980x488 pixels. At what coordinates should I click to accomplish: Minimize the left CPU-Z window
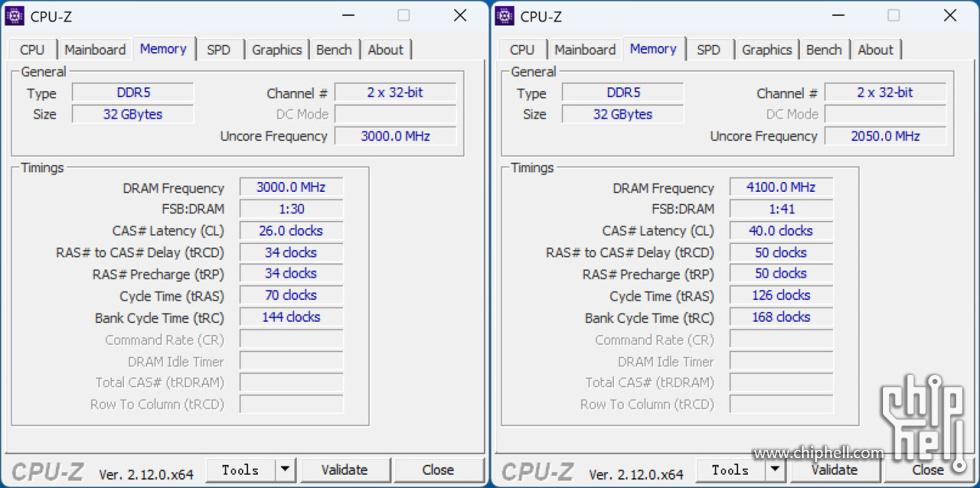[x=347, y=16]
